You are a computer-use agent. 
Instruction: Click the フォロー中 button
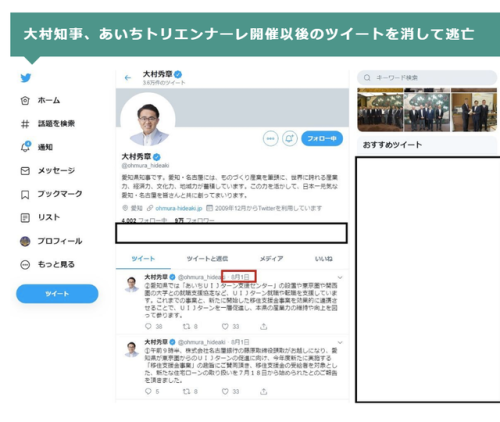click(322, 138)
